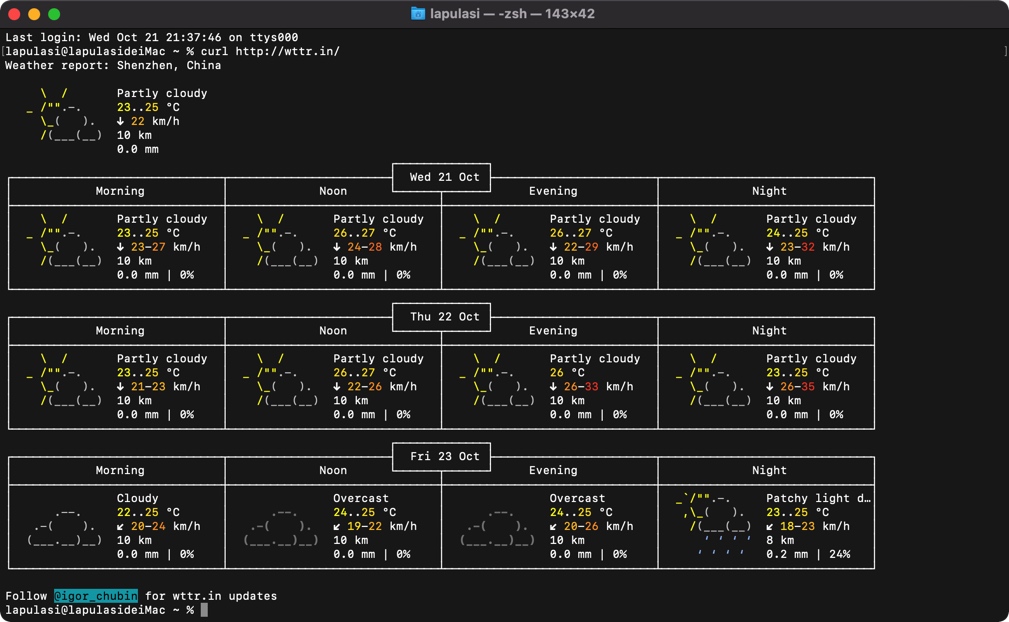The height and width of the screenshot is (622, 1009).
Task: Click Wed 21 Oct Noon partly cloudy icon
Action: (x=281, y=240)
